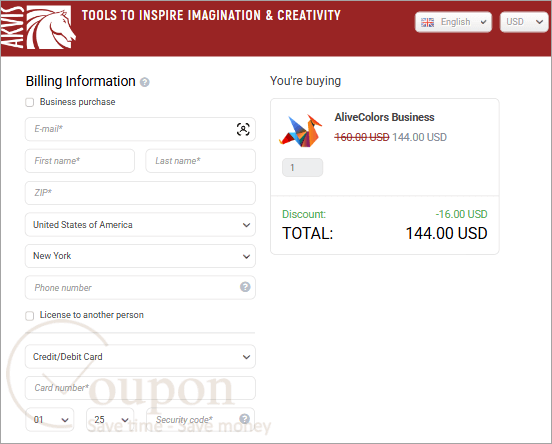Expand the New York state dropdown
This screenshot has width=552, height=444.
click(x=140, y=256)
